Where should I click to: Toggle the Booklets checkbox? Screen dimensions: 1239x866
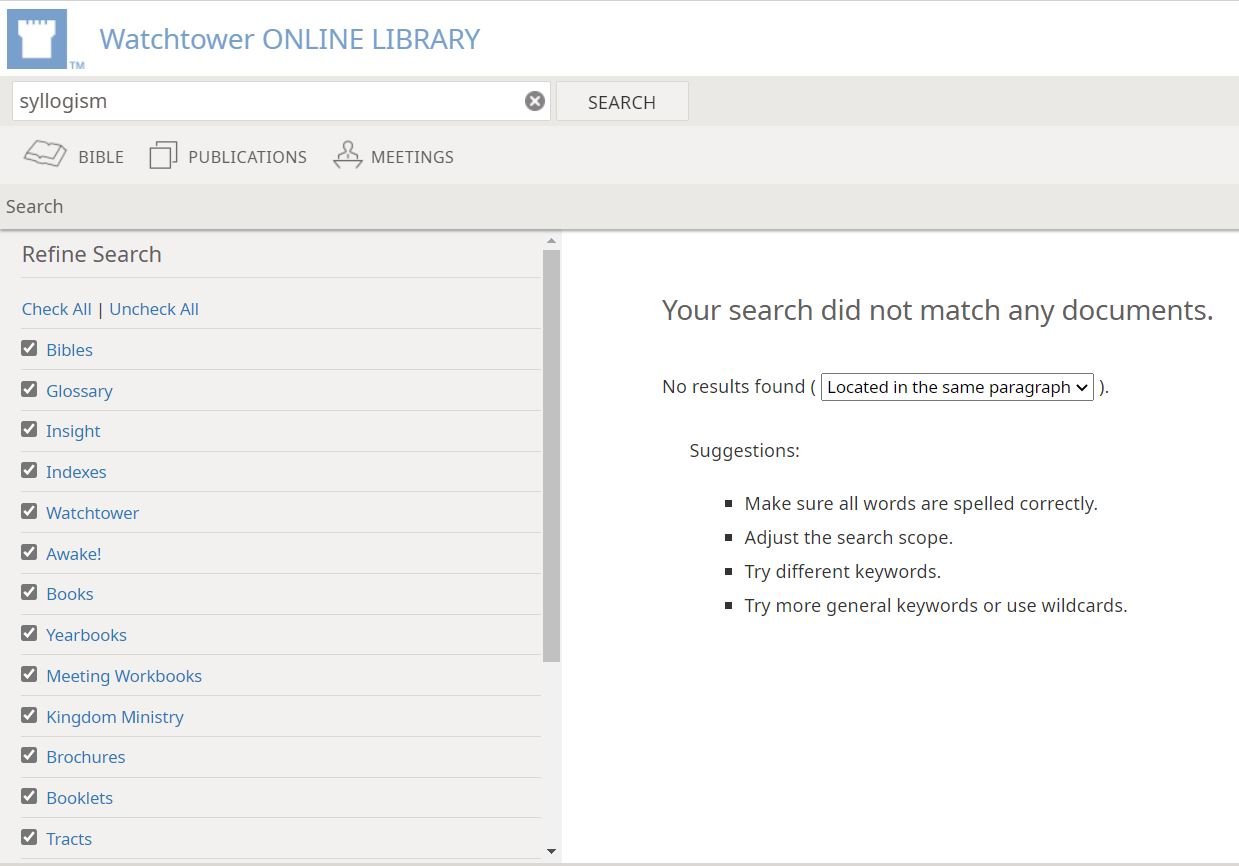click(29, 796)
